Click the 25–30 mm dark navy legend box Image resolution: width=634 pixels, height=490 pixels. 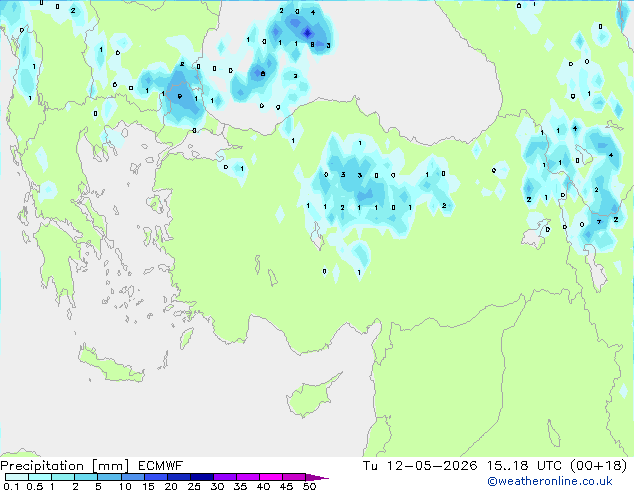tap(202, 477)
